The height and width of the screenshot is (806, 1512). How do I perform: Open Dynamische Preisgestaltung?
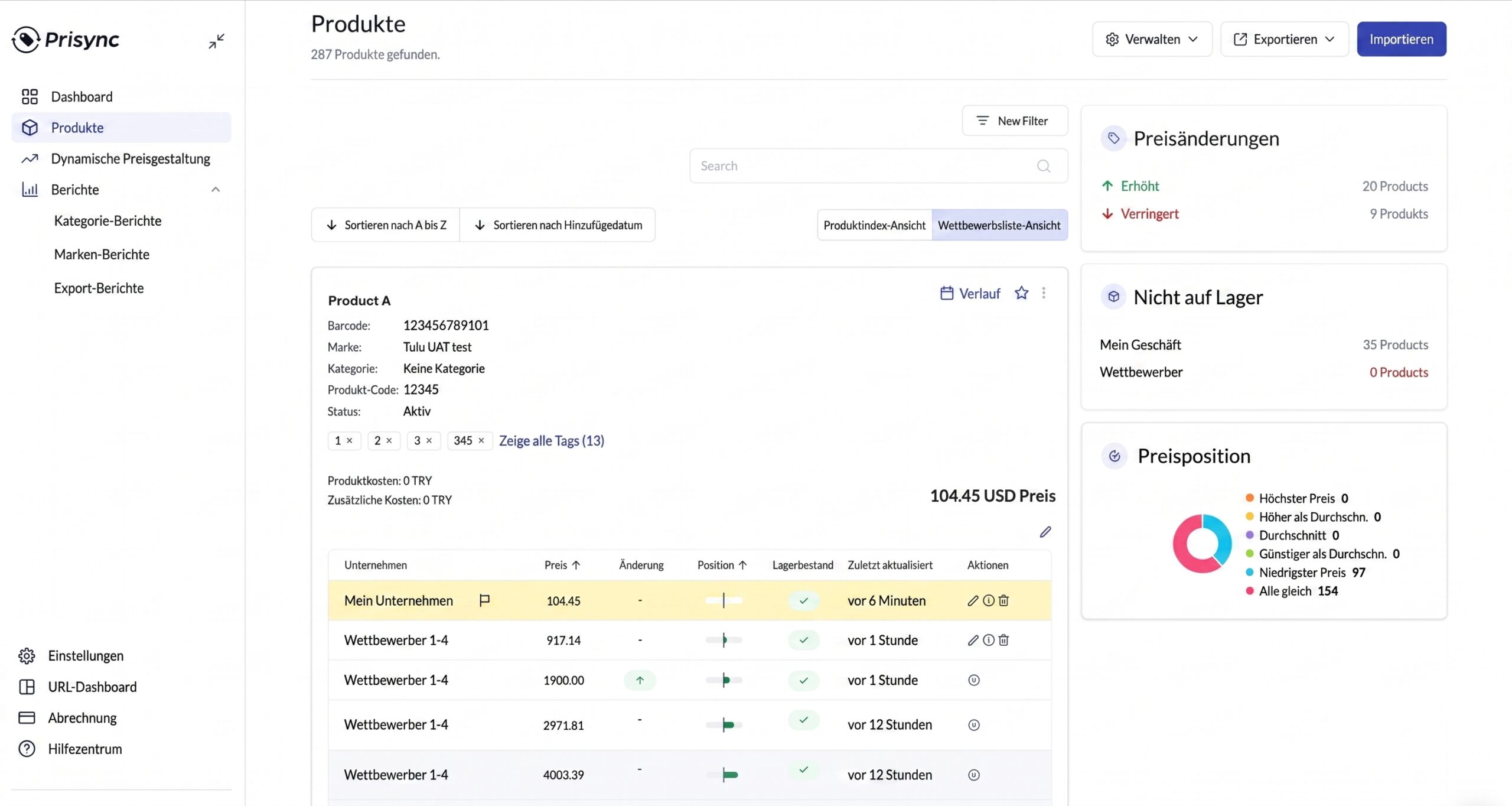130,158
